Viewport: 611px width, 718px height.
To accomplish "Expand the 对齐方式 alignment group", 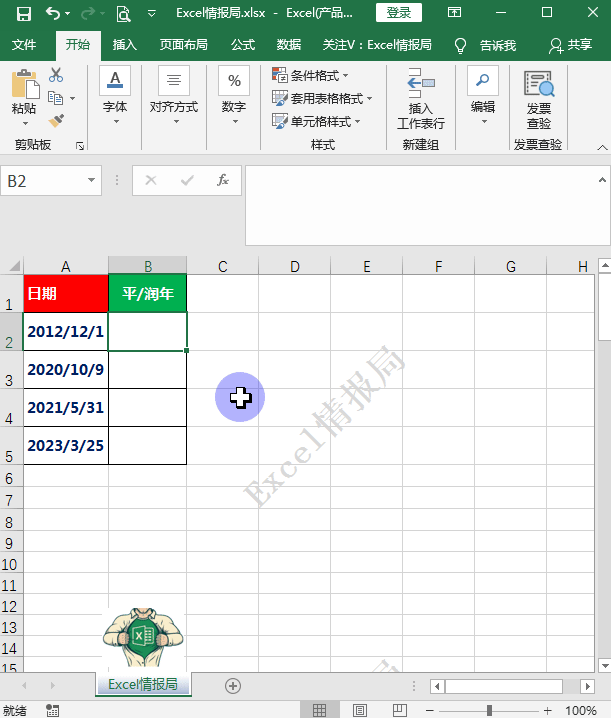I will pyautogui.click(x=174, y=95).
